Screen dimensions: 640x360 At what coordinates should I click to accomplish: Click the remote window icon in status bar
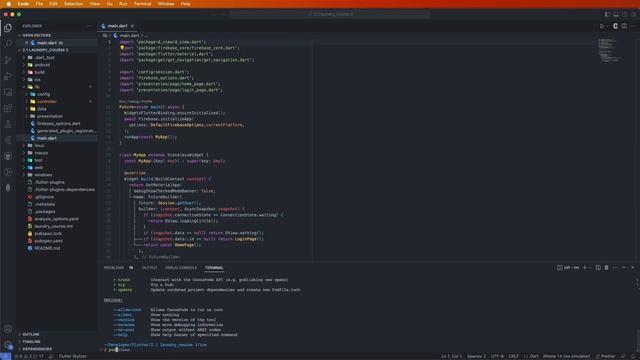click(x=5, y=356)
